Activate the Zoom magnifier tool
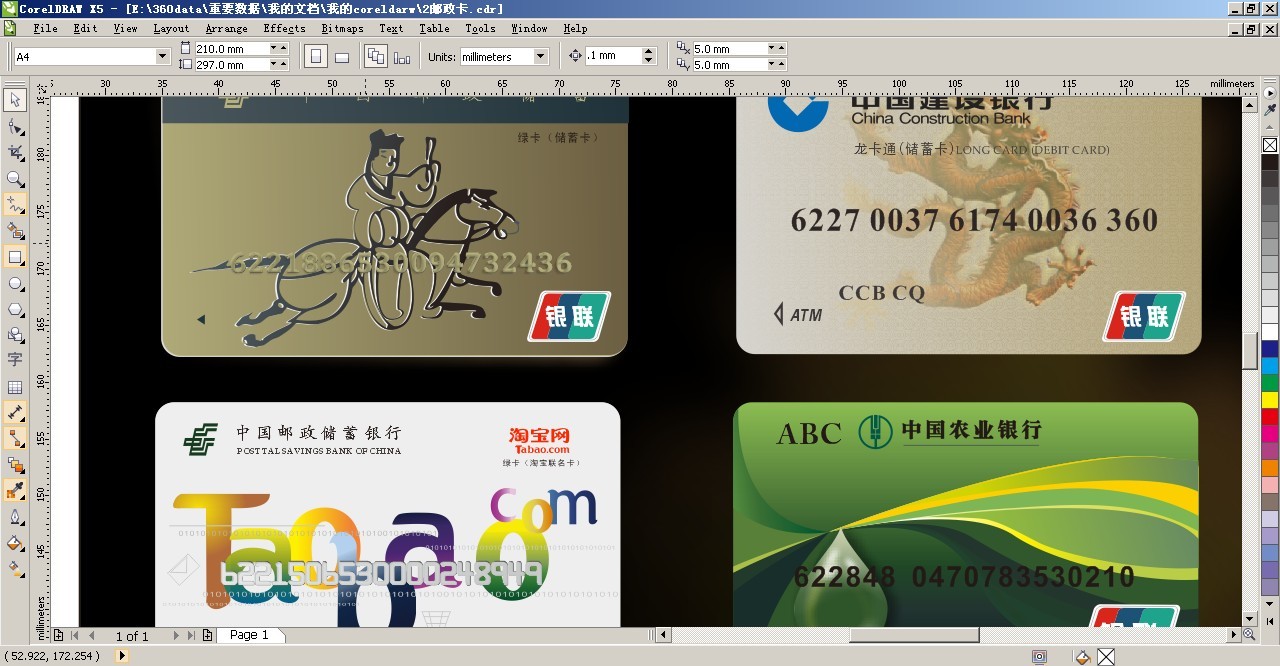This screenshot has height=666, width=1280. click(x=15, y=179)
